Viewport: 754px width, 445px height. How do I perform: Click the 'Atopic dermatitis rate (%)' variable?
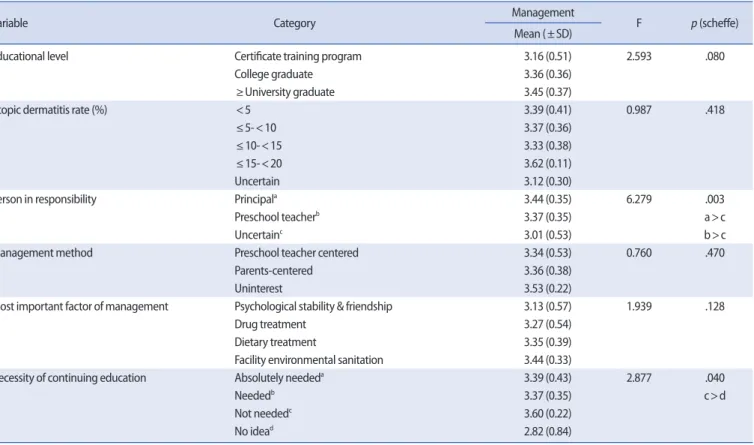(53, 110)
